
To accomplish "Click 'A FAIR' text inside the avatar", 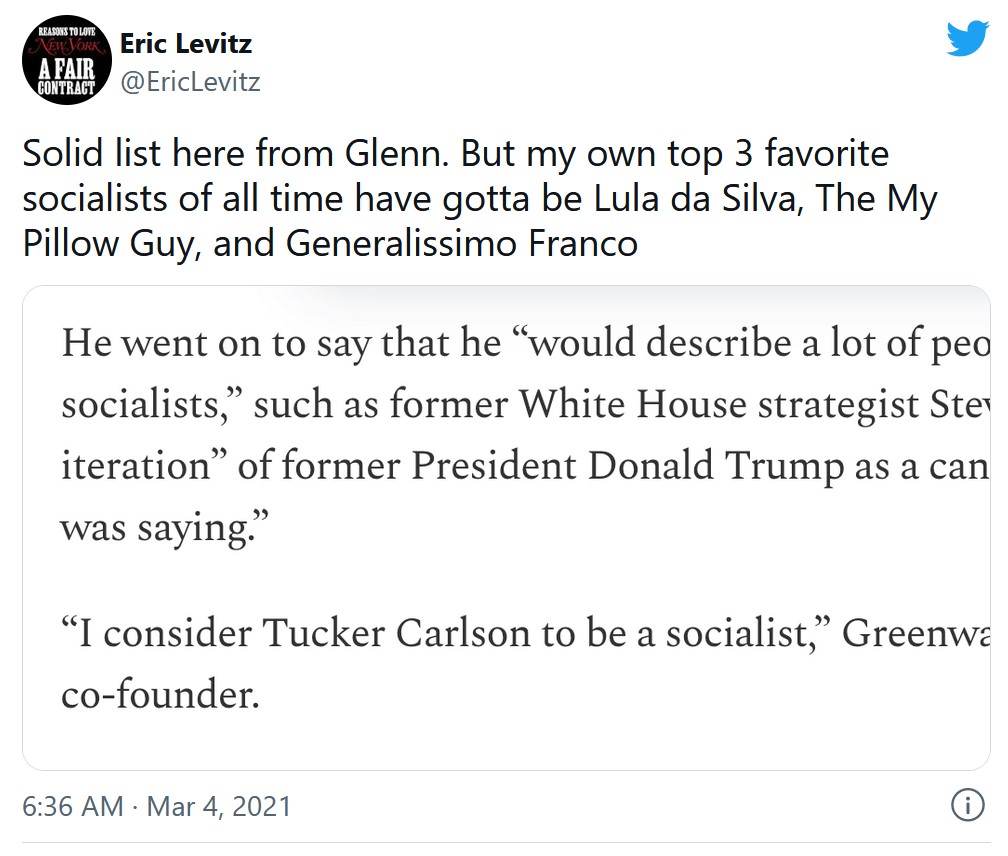I will [x=66, y=69].
